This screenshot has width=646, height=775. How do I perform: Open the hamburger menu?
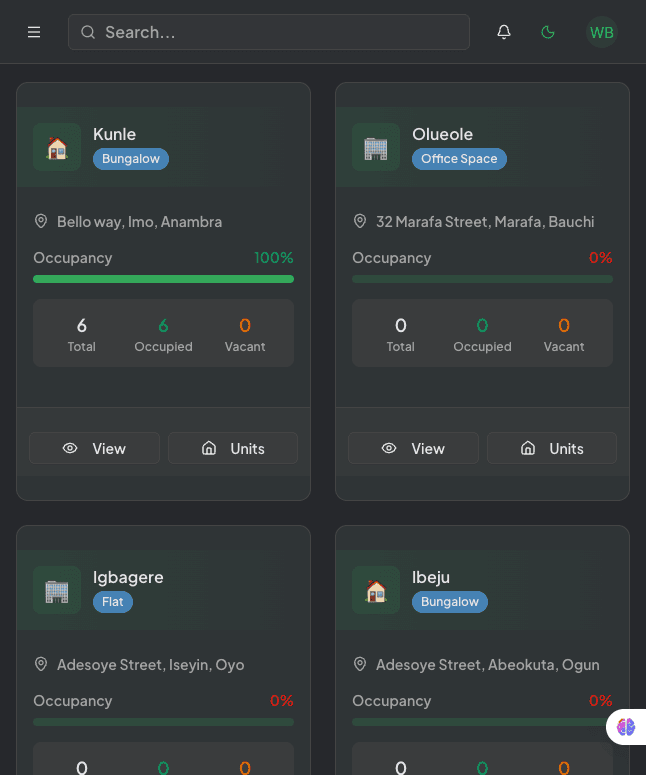click(34, 32)
